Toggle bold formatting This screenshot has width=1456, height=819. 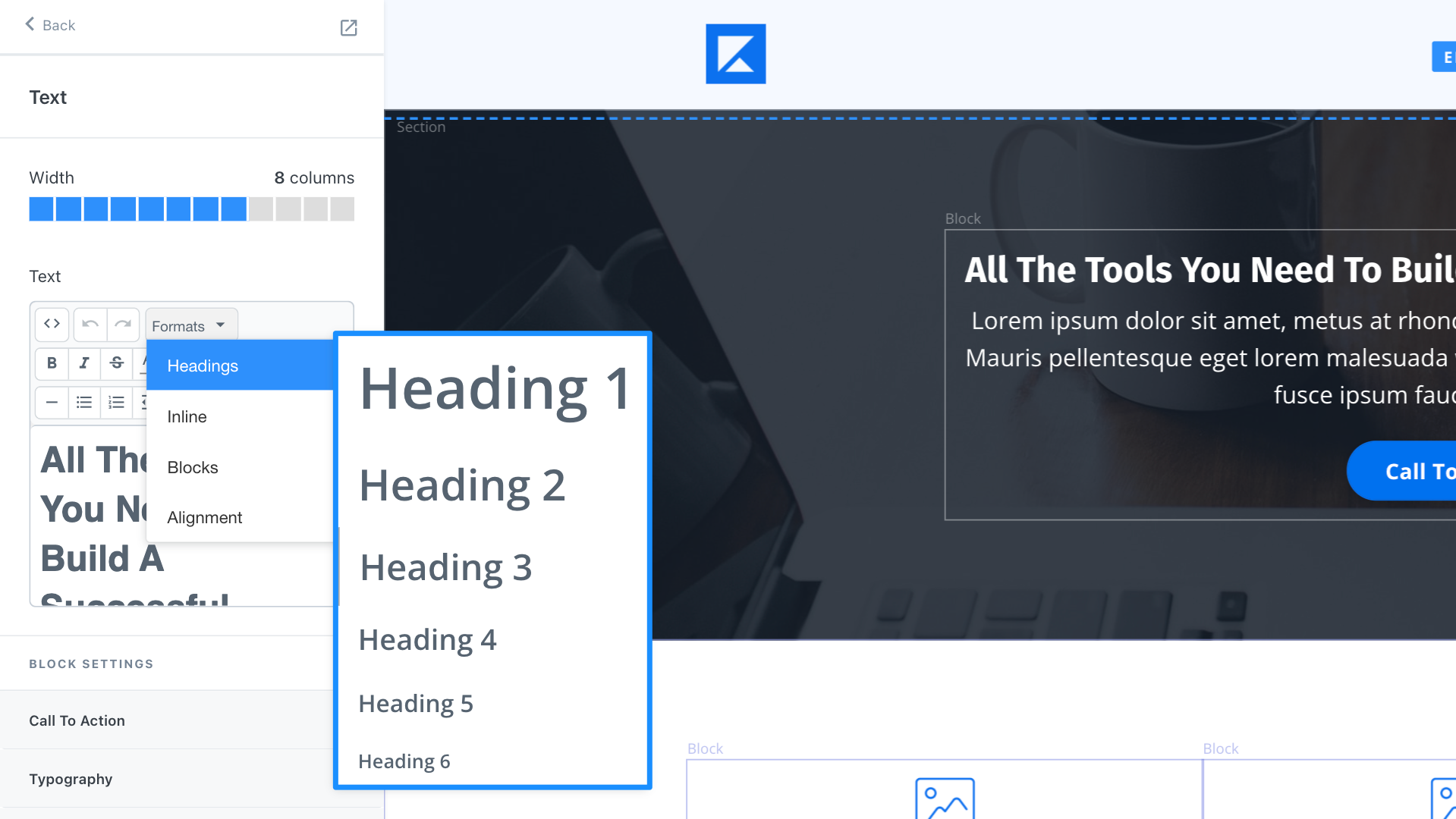[x=52, y=363]
